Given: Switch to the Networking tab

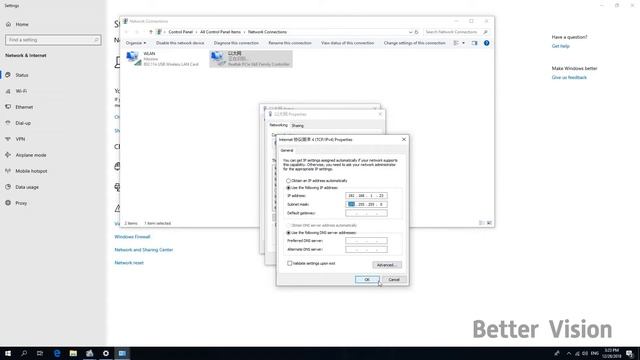Looking at the screenshot, I should pyautogui.click(x=278, y=125).
